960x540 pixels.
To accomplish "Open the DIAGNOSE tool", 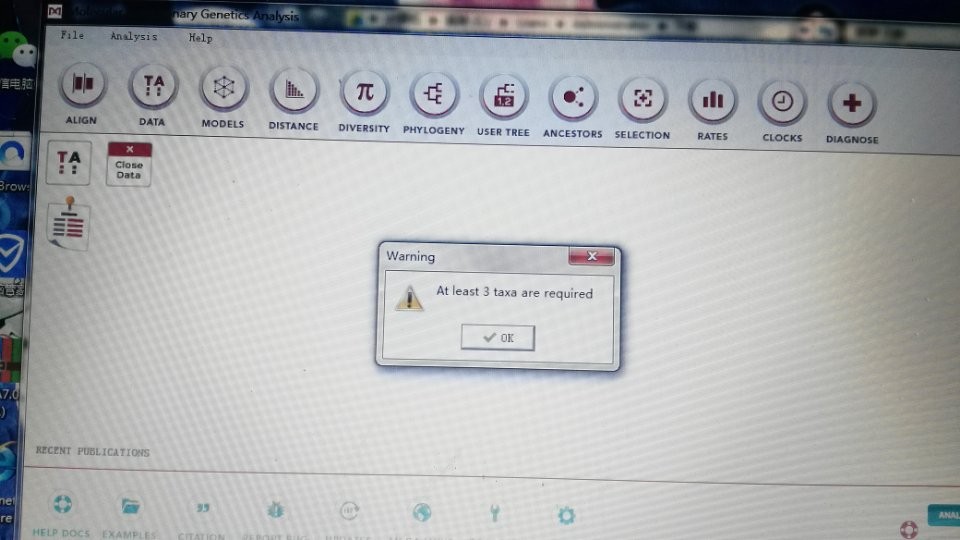I will click(852, 104).
